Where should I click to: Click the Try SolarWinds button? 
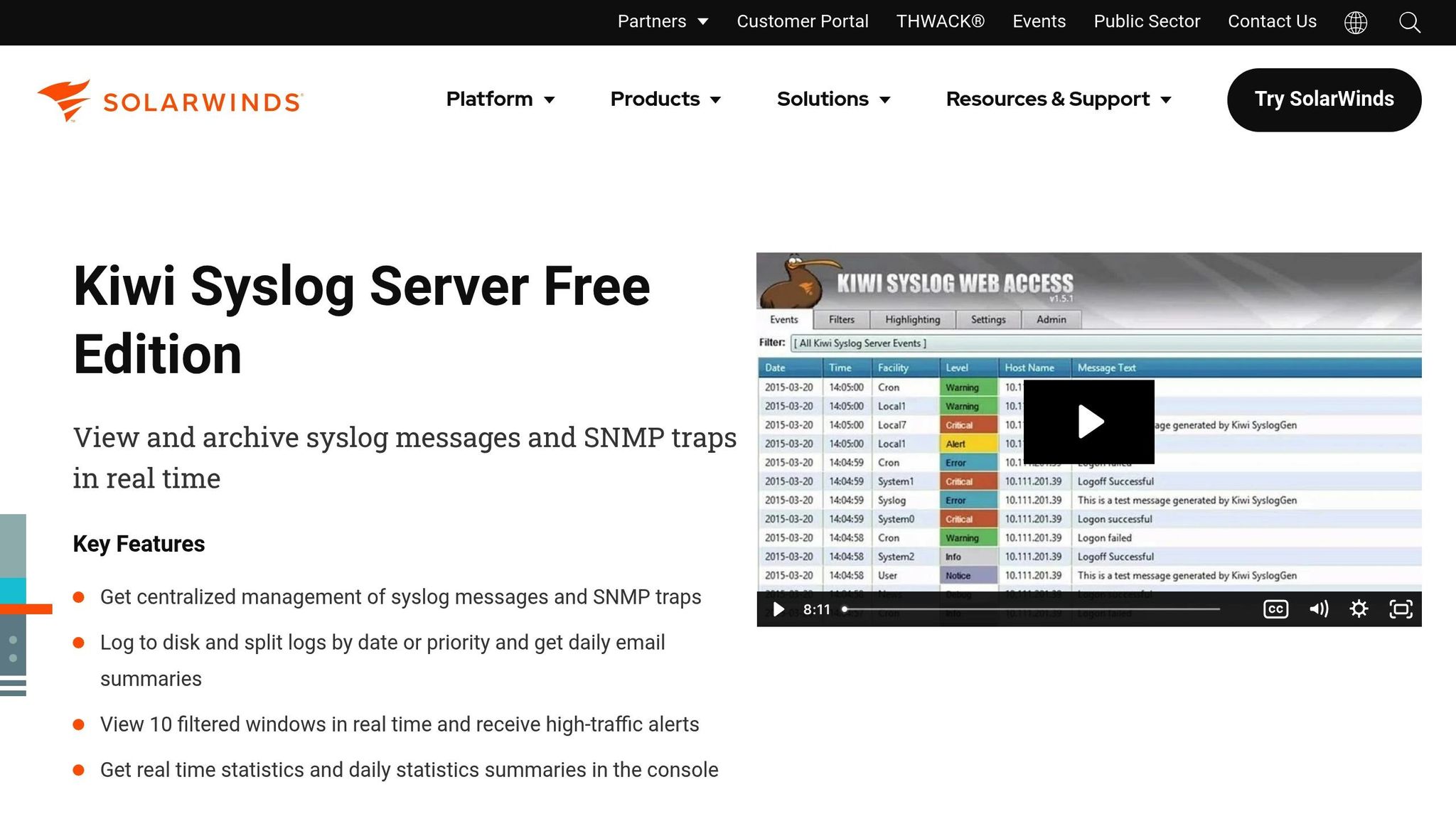pos(1324,100)
